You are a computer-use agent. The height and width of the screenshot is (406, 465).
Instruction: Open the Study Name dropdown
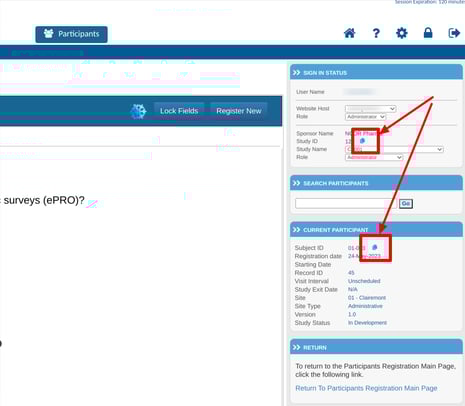pos(394,149)
